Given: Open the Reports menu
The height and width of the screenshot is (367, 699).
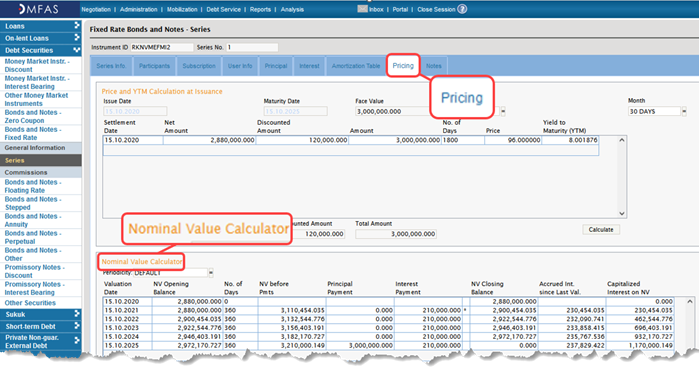Looking at the screenshot, I should pyautogui.click(x=260, y=9).
